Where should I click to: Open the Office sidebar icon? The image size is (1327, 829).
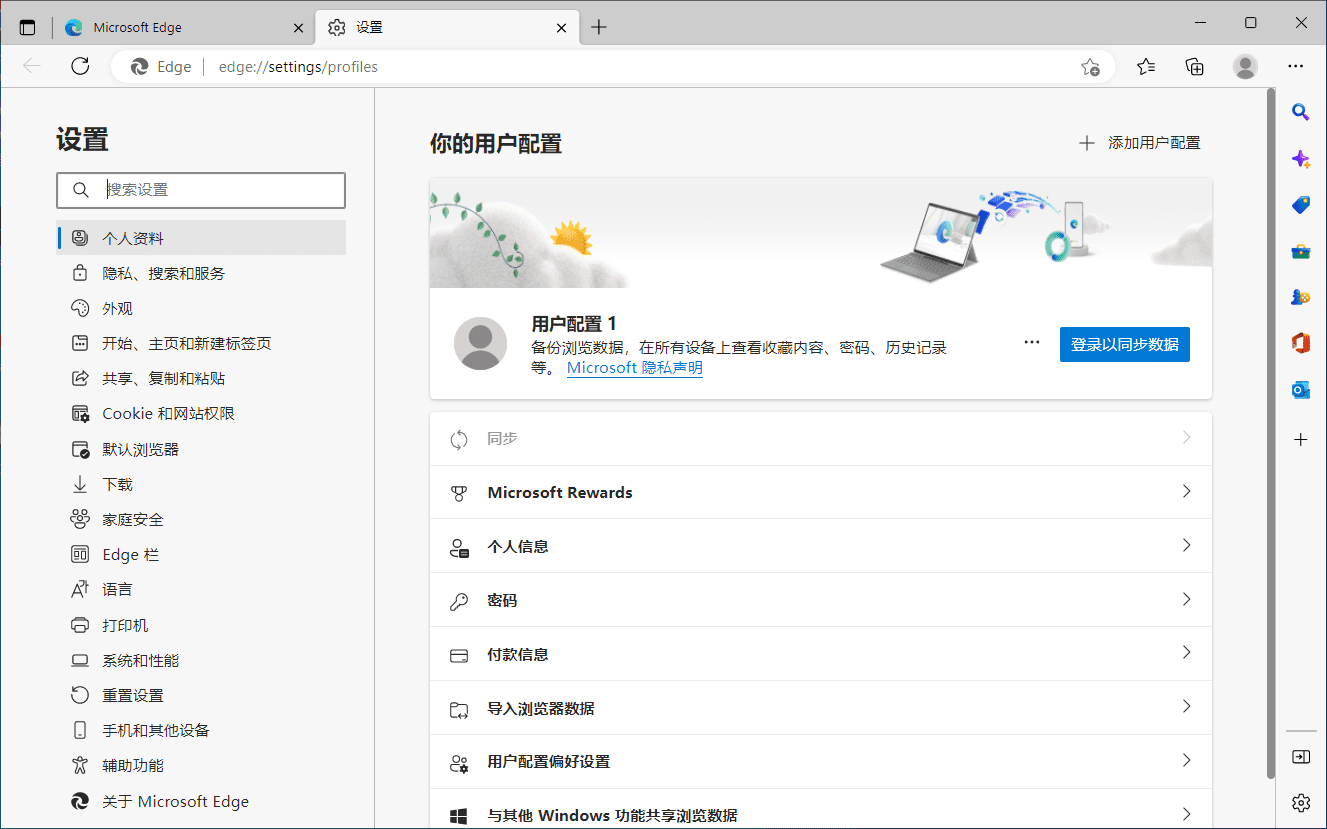coord(1300,343)
